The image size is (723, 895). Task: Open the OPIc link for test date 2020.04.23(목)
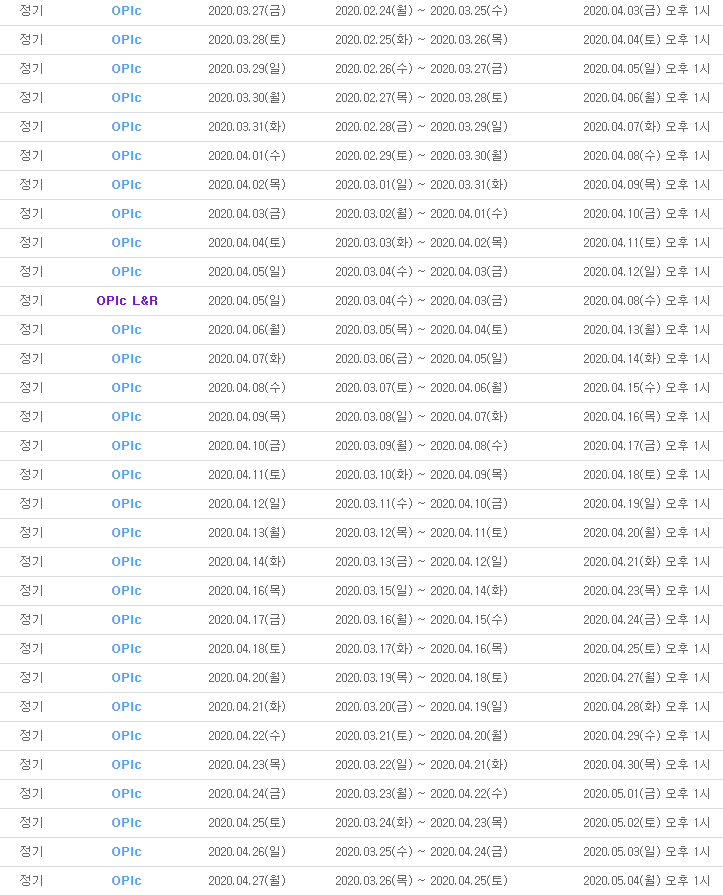(x=126, y=765)
